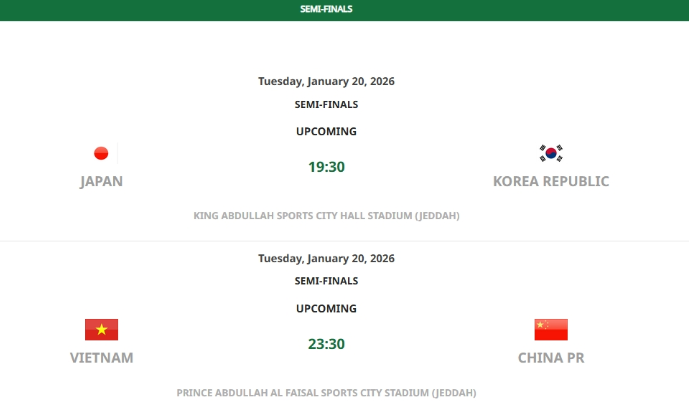Click SEMI-FINALS label in the Vietnam match
The image size is (689, 404).
326,281
